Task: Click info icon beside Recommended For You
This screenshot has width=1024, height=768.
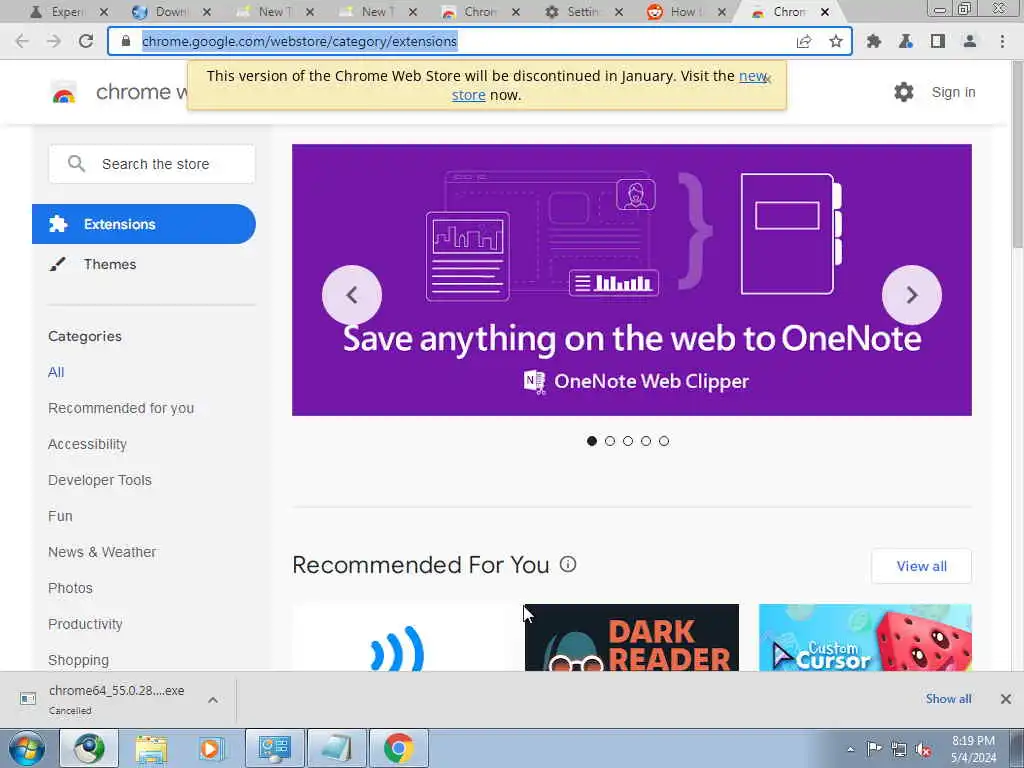Action: tap(568, 564)
